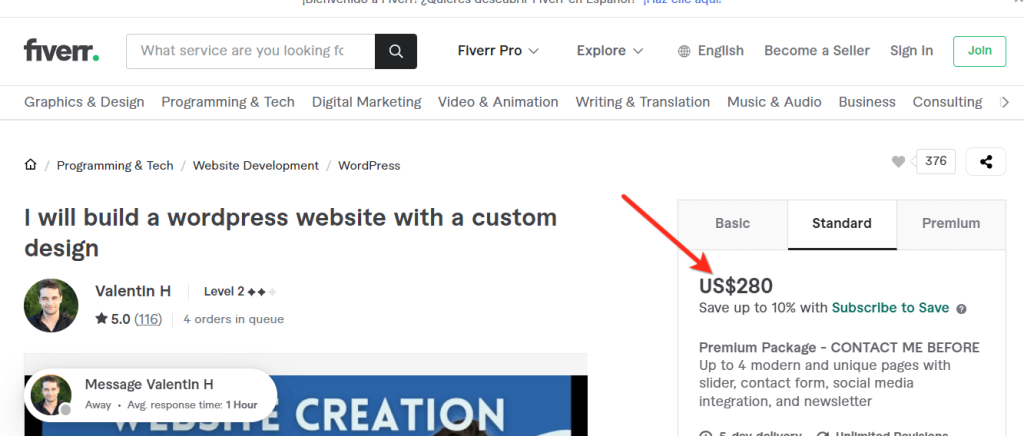Image resolution: width=1024 pixels, height=436 pixels.
Task: Click the Message Valentin H popup
Action: [x=151, y=395]
